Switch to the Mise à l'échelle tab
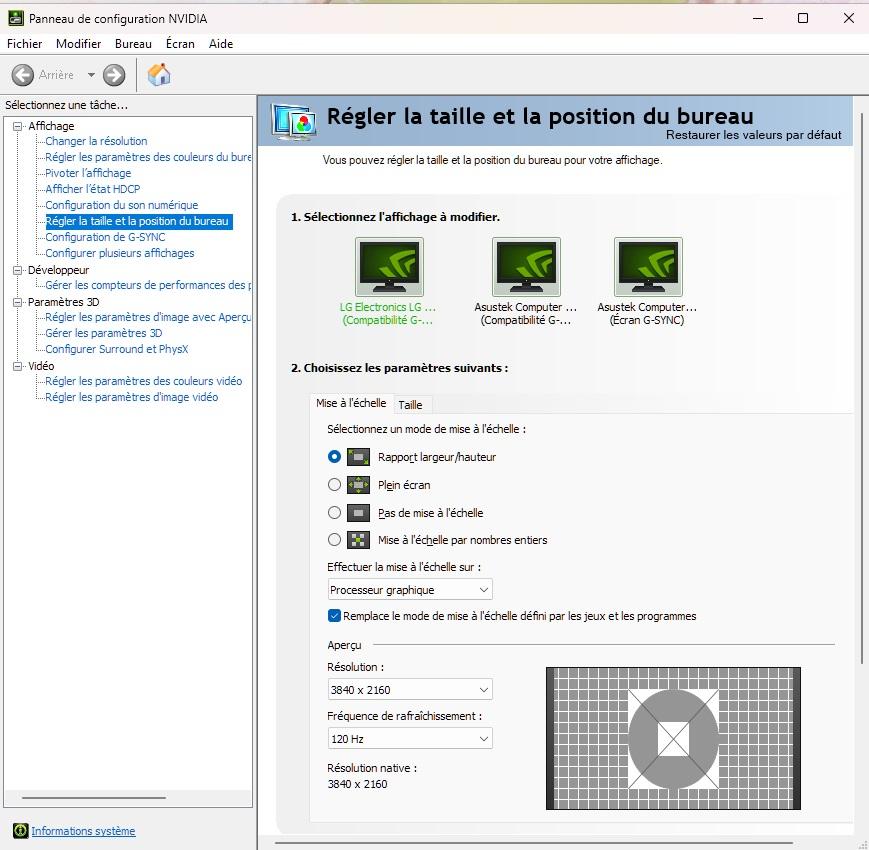Viewport: 869px width, 850px height. pyautogui.click(x=351, y=403)
